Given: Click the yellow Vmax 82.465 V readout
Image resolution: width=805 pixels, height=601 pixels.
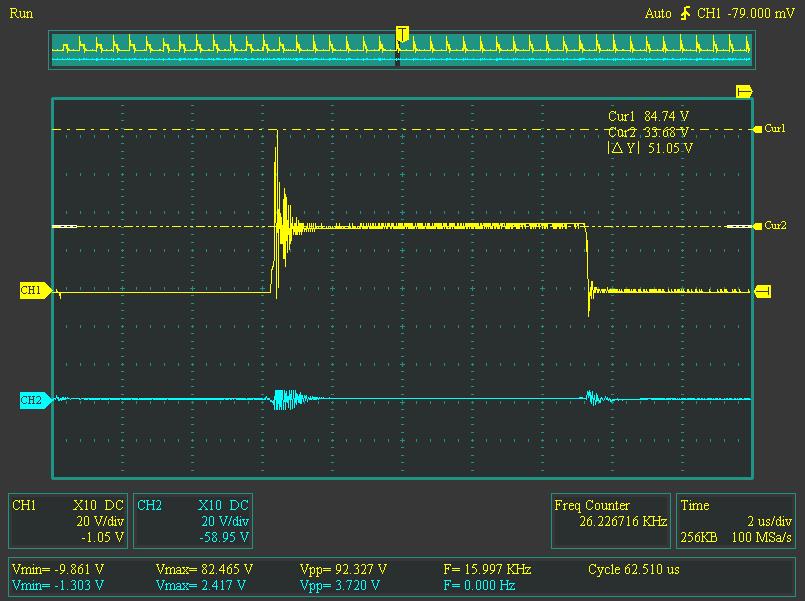Looking at the screenshot, I should click(x=204, y=569).
